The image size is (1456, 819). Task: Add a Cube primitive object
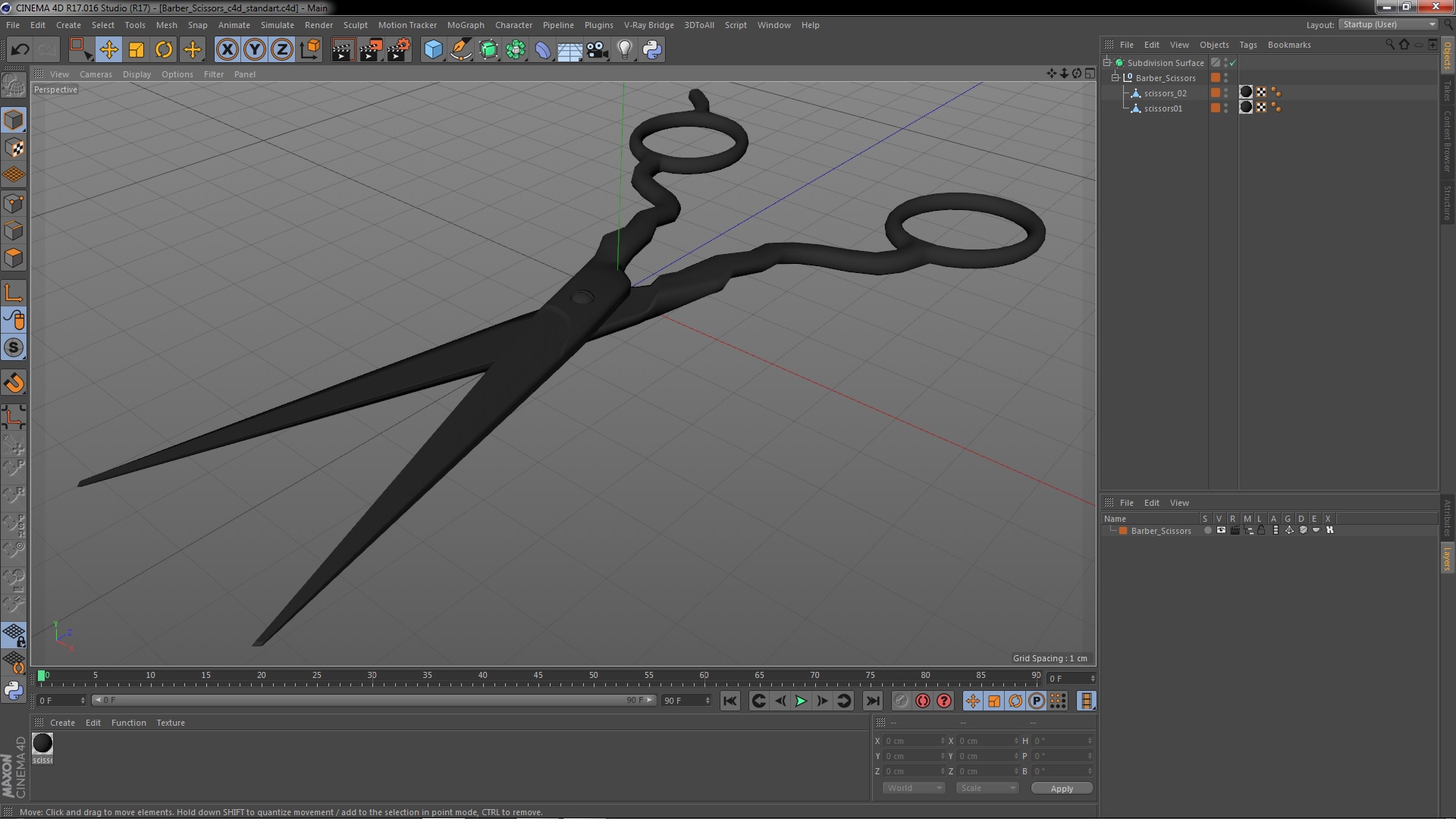pos(433,50)
